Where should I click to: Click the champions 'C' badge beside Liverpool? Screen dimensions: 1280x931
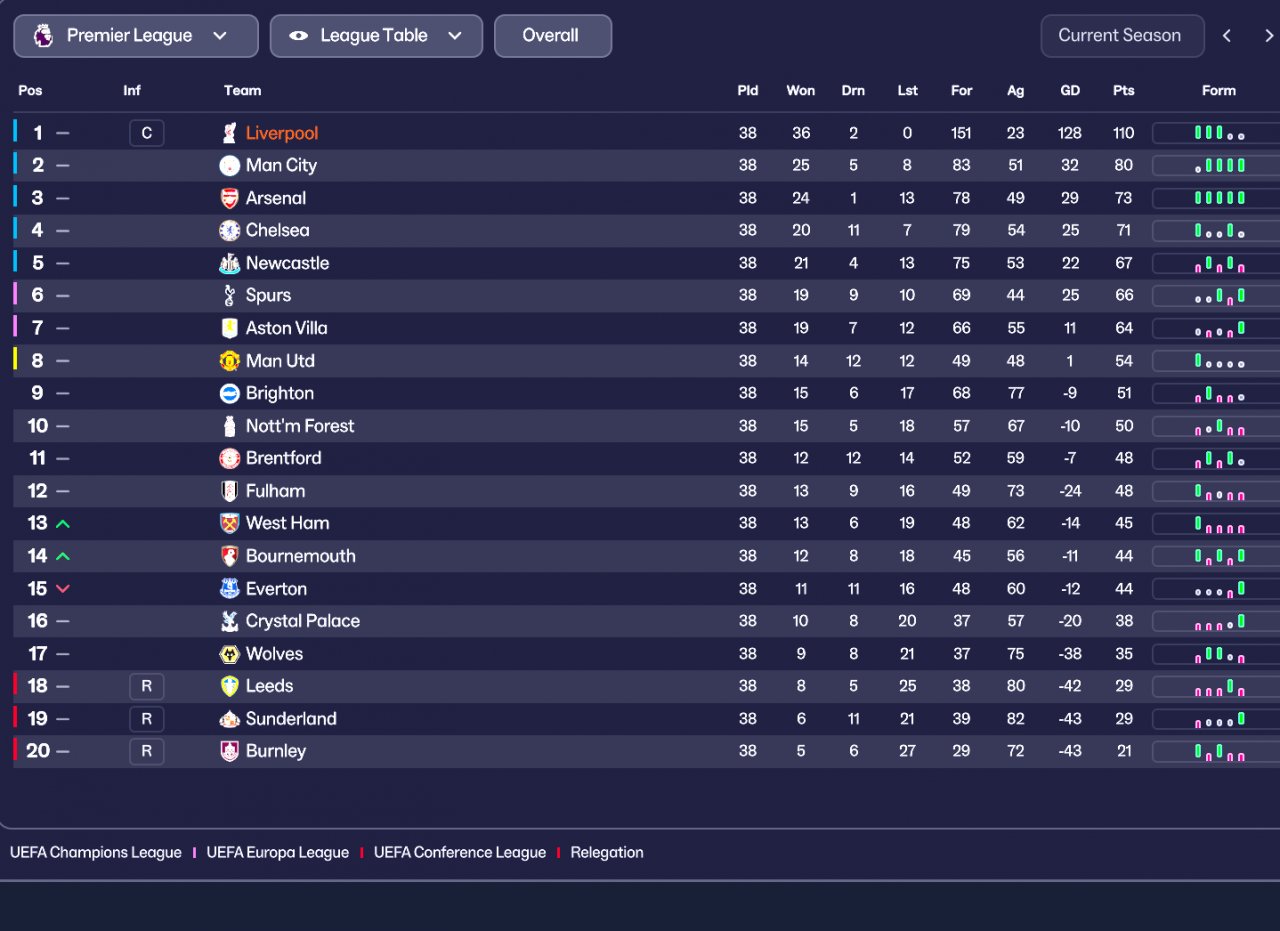point(146,133)
